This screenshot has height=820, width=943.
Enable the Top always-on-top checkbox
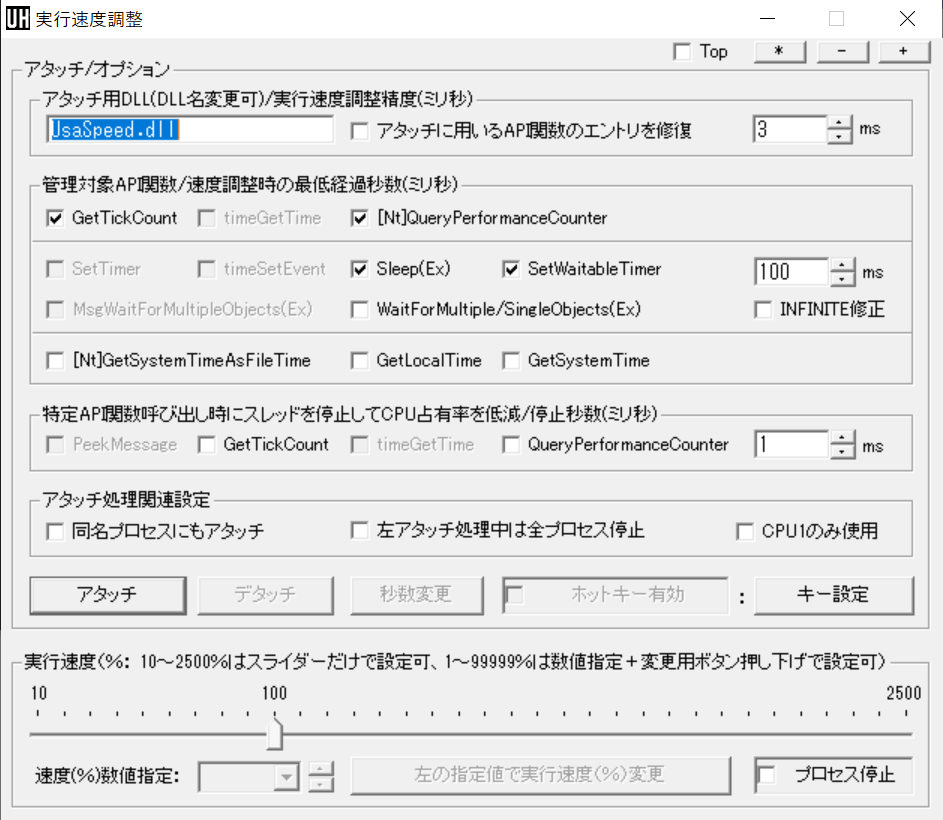pos(682,52)
